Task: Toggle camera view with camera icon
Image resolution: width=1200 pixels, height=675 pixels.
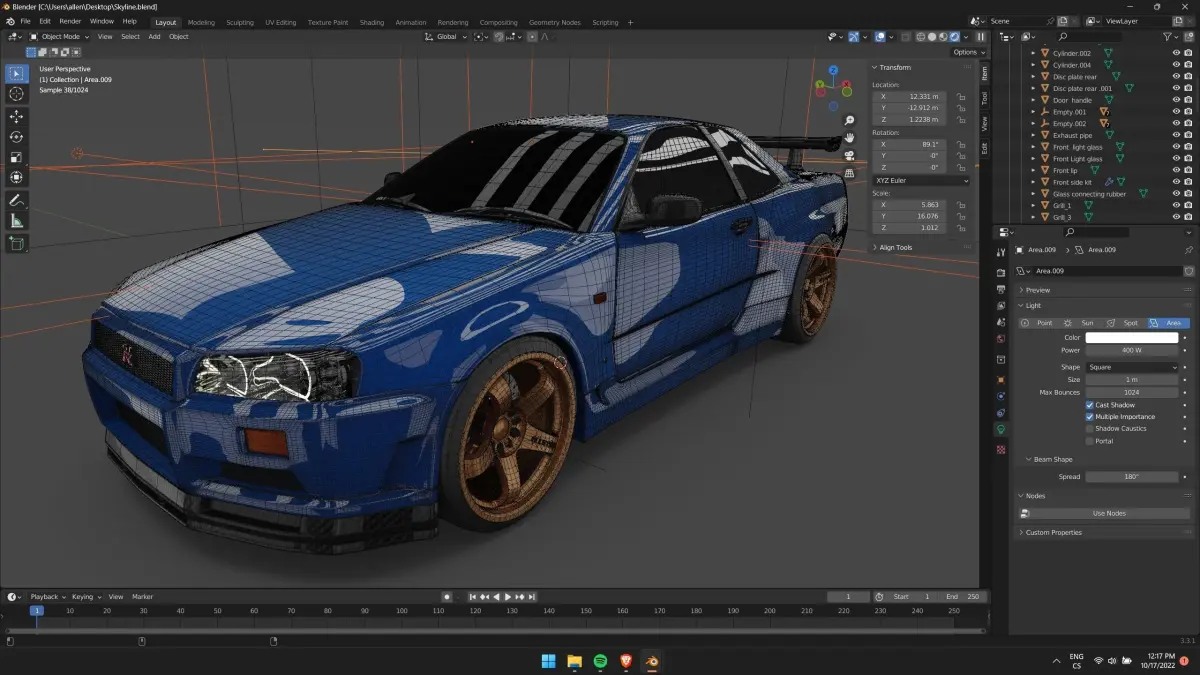Action: point(849,155)
